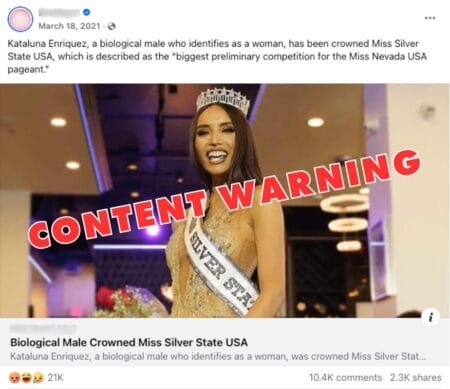The height and width of the screenshot is (389, 450).
Task: Click the laughing reaction emoji
Action: pyautogui.click(x=26, y=377)
